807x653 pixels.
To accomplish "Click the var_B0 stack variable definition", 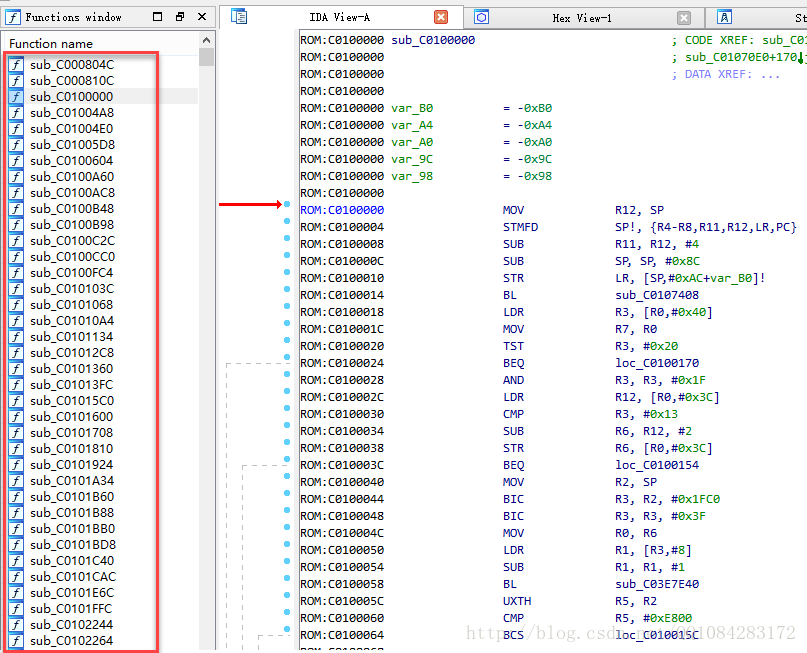I will (412, 108).
